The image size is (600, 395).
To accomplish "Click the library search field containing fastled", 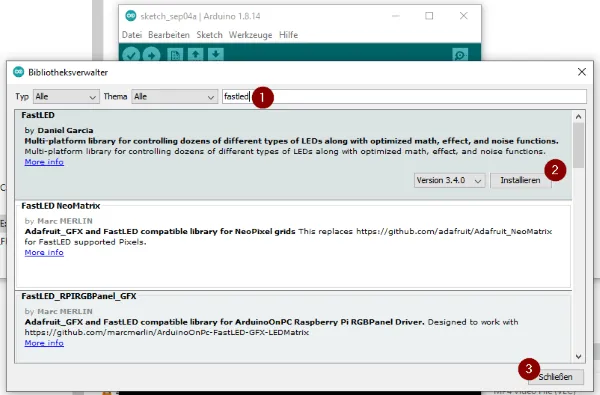I will 404,96.
